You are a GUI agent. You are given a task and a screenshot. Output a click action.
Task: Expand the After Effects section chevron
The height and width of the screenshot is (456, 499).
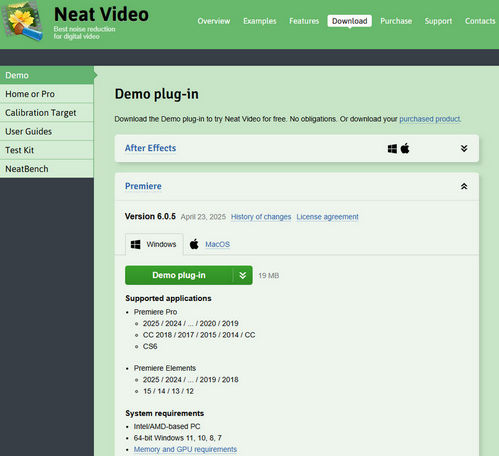point(464,148)
